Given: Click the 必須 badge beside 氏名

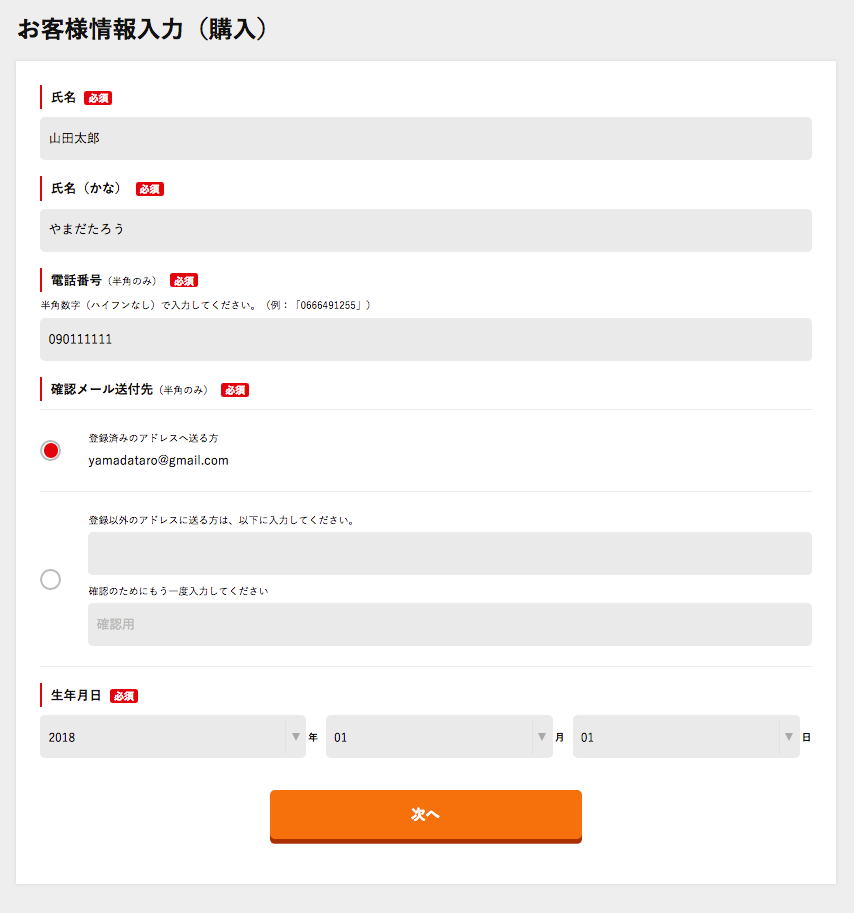Looking at the screenshot, I should (98, 98).
